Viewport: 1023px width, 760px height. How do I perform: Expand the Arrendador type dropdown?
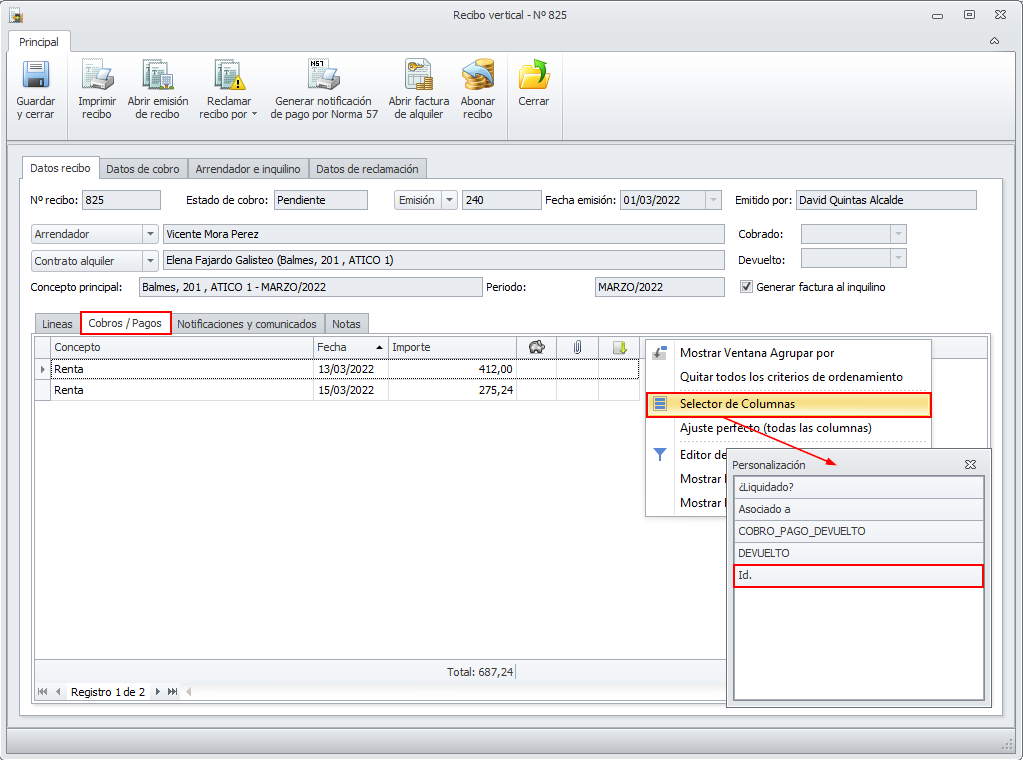click(150, 234)
